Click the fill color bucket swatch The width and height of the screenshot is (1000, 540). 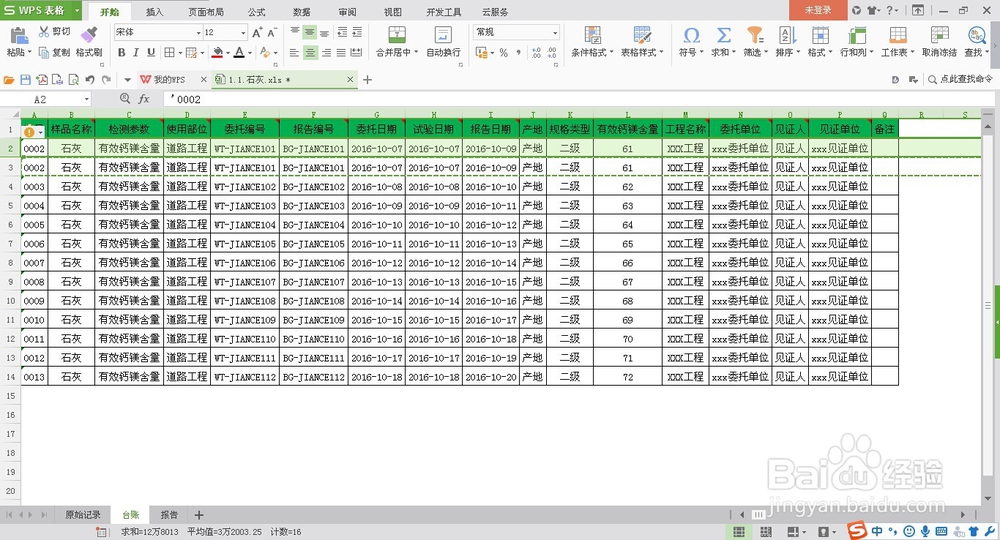tap(217, 53)
